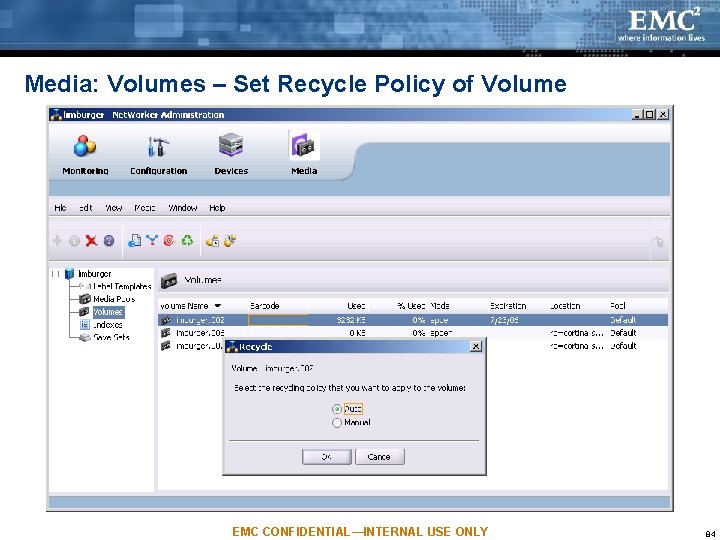Collapse the imburger server tree node
The width and height of the screenshot is (720, 540).
[x=56, y=274]
